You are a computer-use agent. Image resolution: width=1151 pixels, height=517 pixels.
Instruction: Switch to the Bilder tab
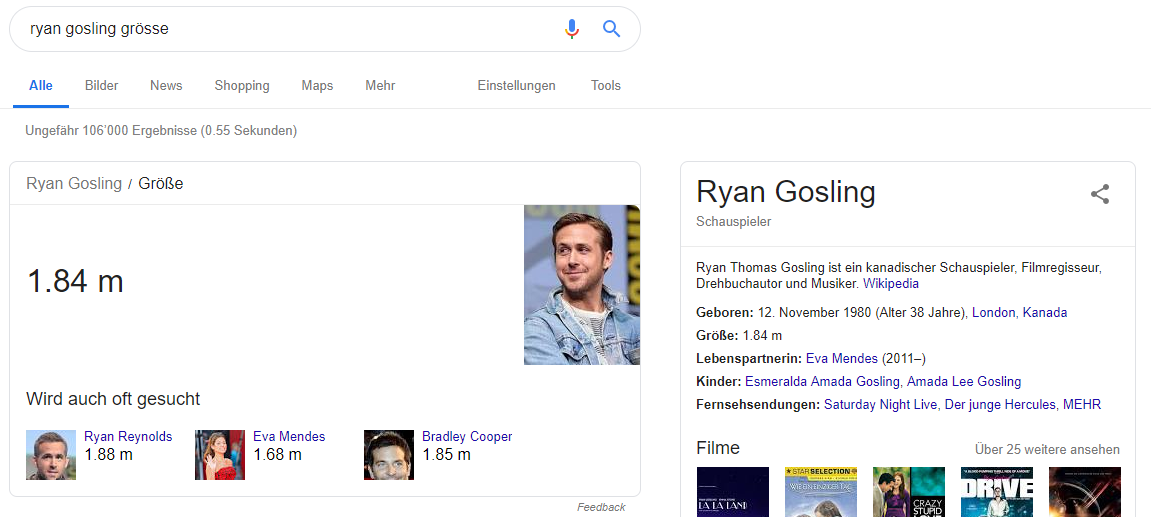coord(101,86)
